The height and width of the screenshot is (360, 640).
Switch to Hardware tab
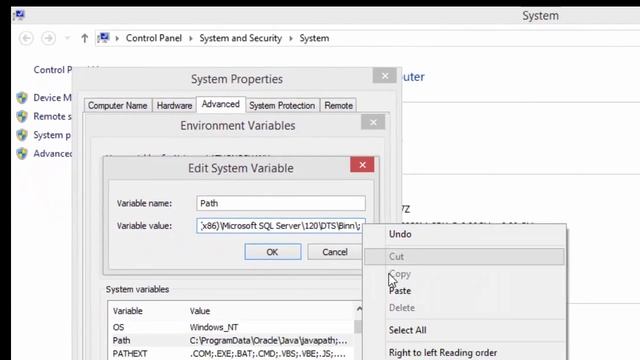click(174, 105)
